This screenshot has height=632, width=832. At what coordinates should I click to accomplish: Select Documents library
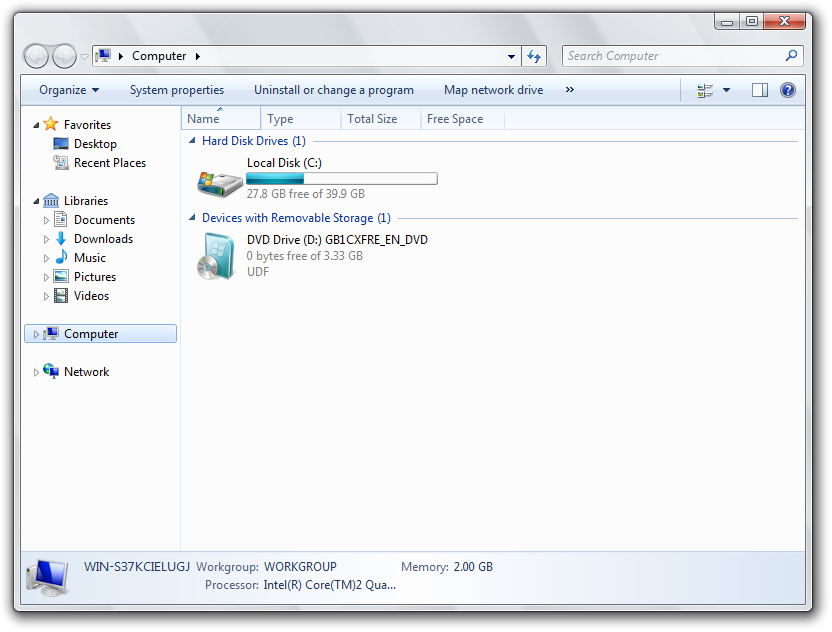105,220
